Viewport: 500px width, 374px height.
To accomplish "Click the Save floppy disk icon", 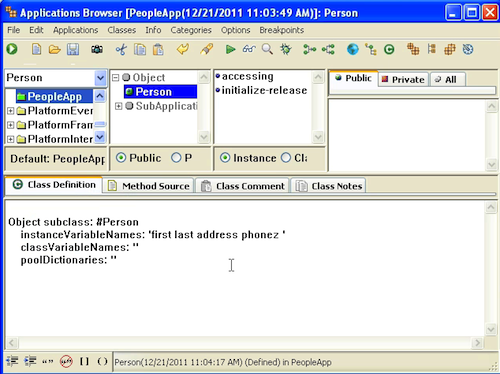I will [73, 49].
